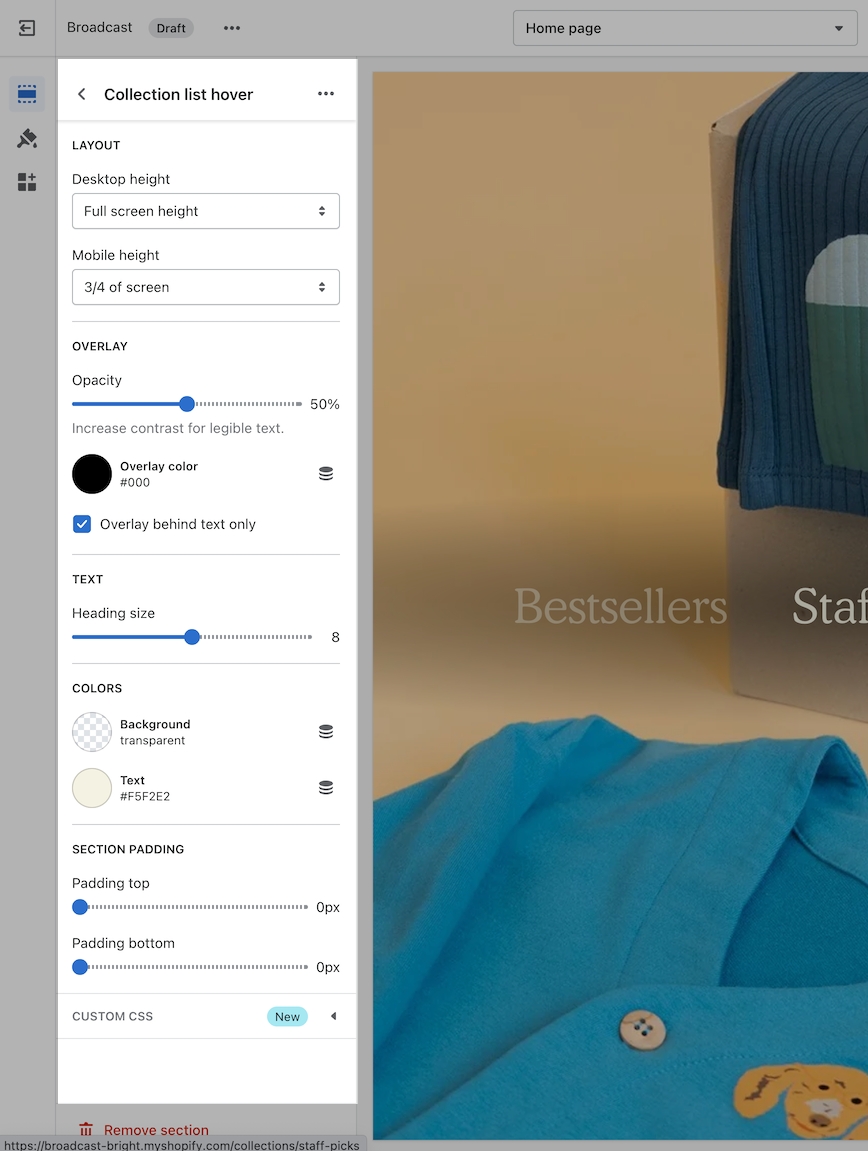Click the exit editor icon
The height and width of the screenshot is (1151, 868).
tap(27, 28)
